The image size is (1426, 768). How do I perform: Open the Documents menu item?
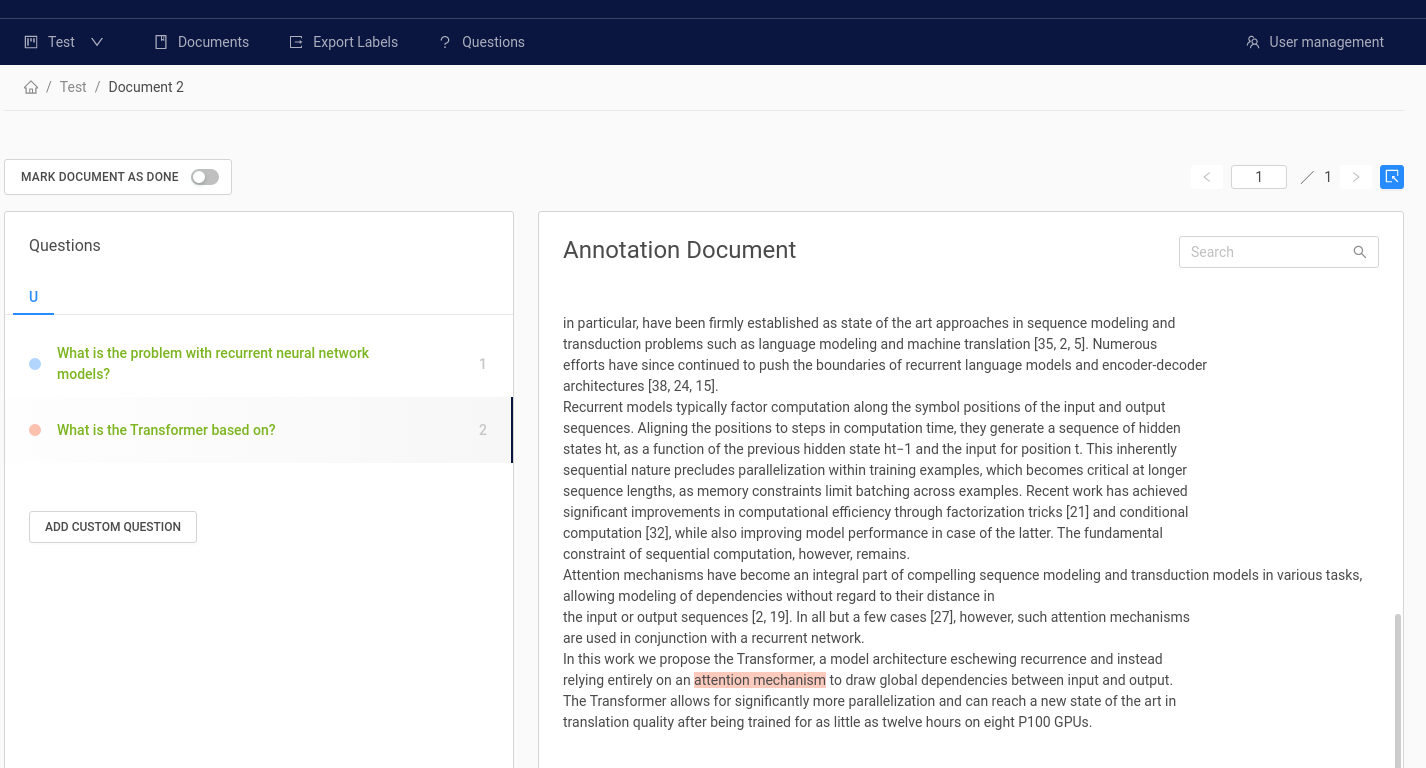point(213,42)
